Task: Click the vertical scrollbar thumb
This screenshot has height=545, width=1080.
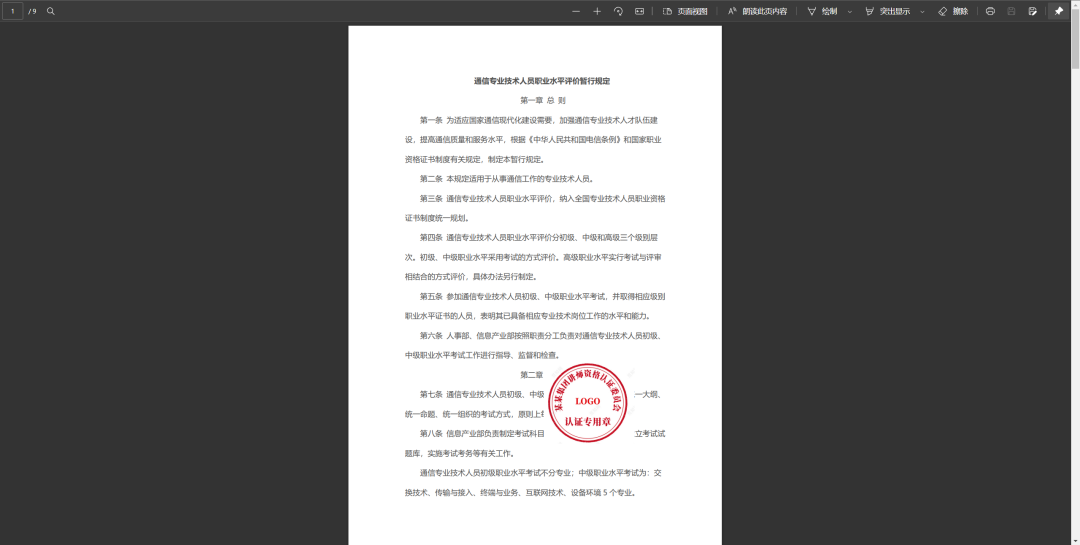Action: click(1075, 38)
